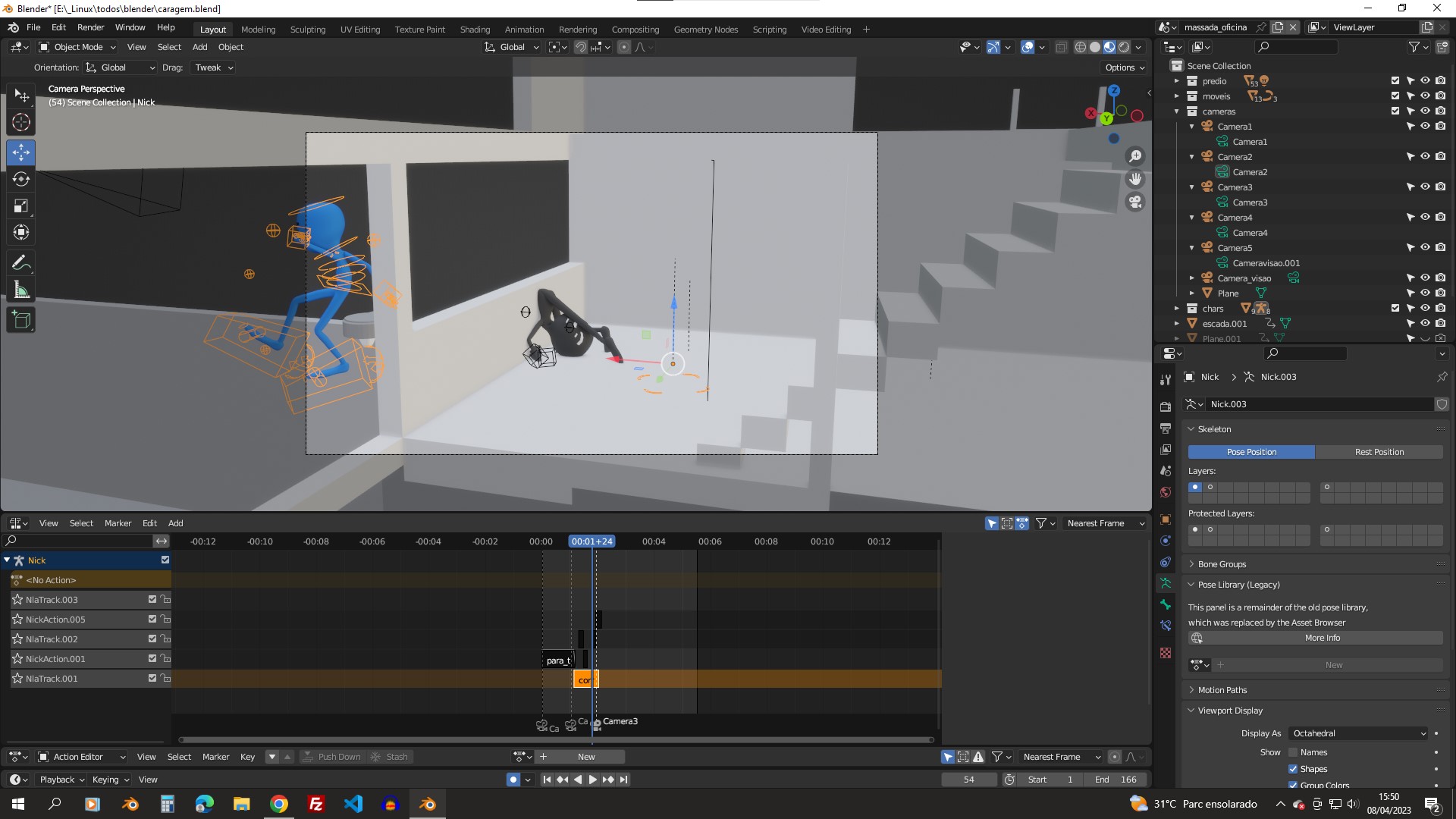This screenshot has width=1456, height=819.
Task: Expand the predio collection
Action: point(1176,81)
